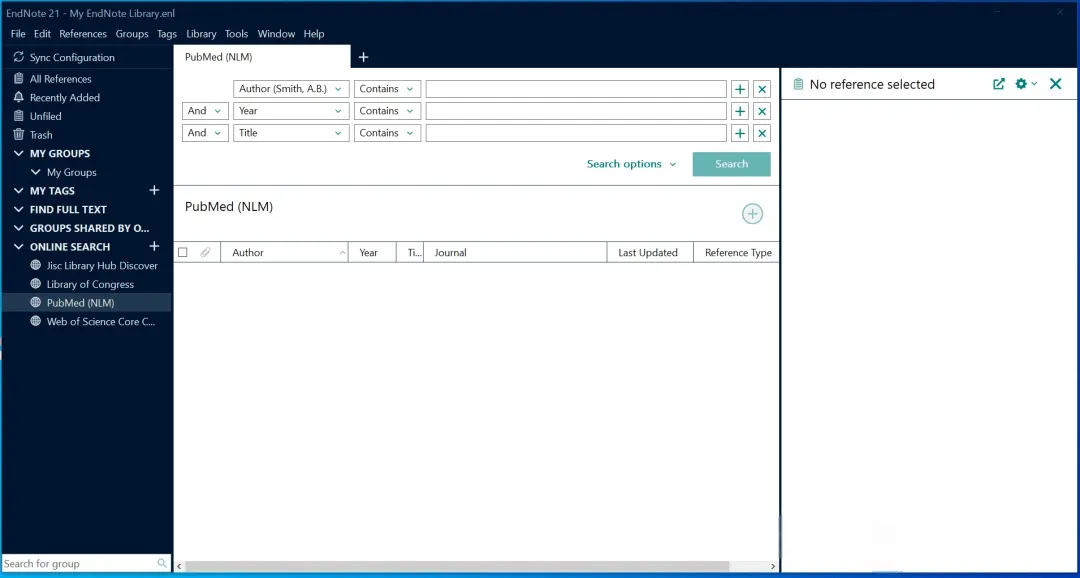1080x578 pixels.
Task: Click the Search button
Action: point(731,164)
